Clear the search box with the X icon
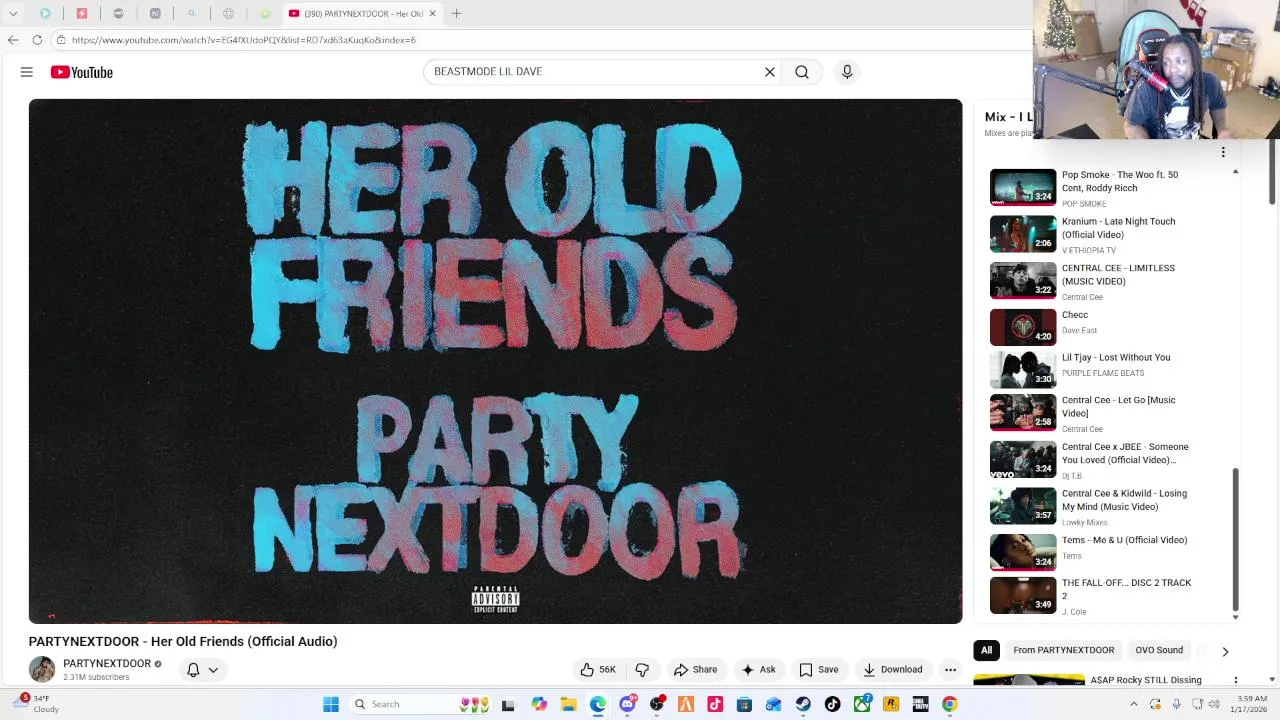 point(770,72)
